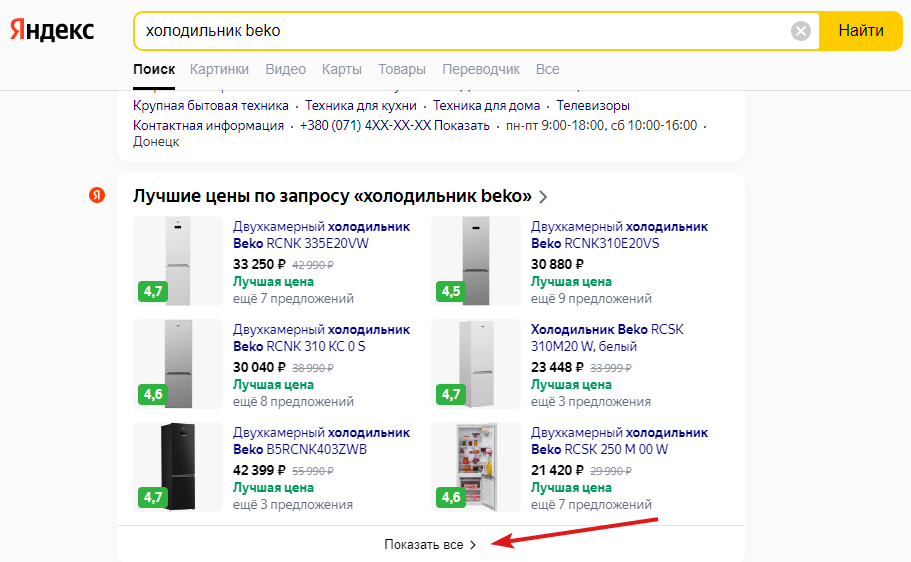
Task: Open Beko RCNK 335E20VW product link
Action: [x=321, y=235]
